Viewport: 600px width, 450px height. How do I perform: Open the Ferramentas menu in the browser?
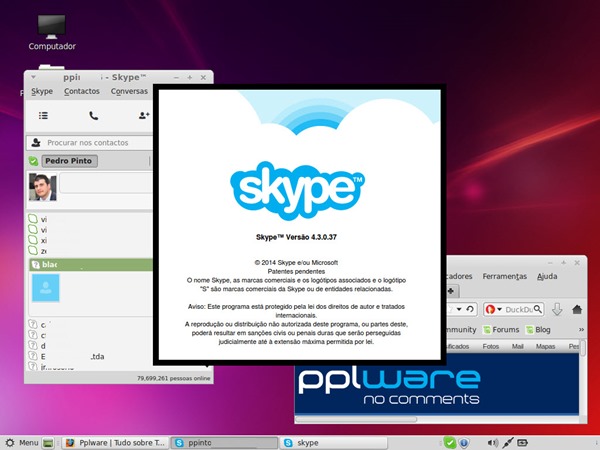pyautogui.click(x=504, y=276)
